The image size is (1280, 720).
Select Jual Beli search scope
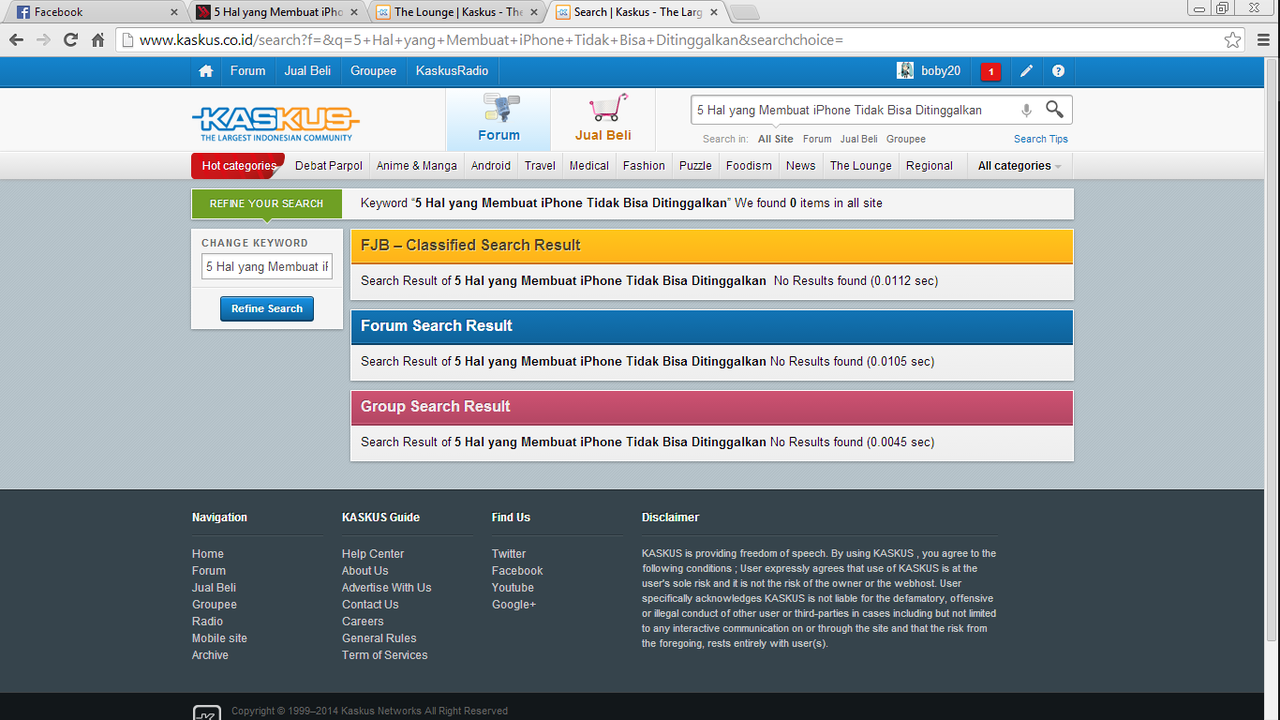click(859, 139)
